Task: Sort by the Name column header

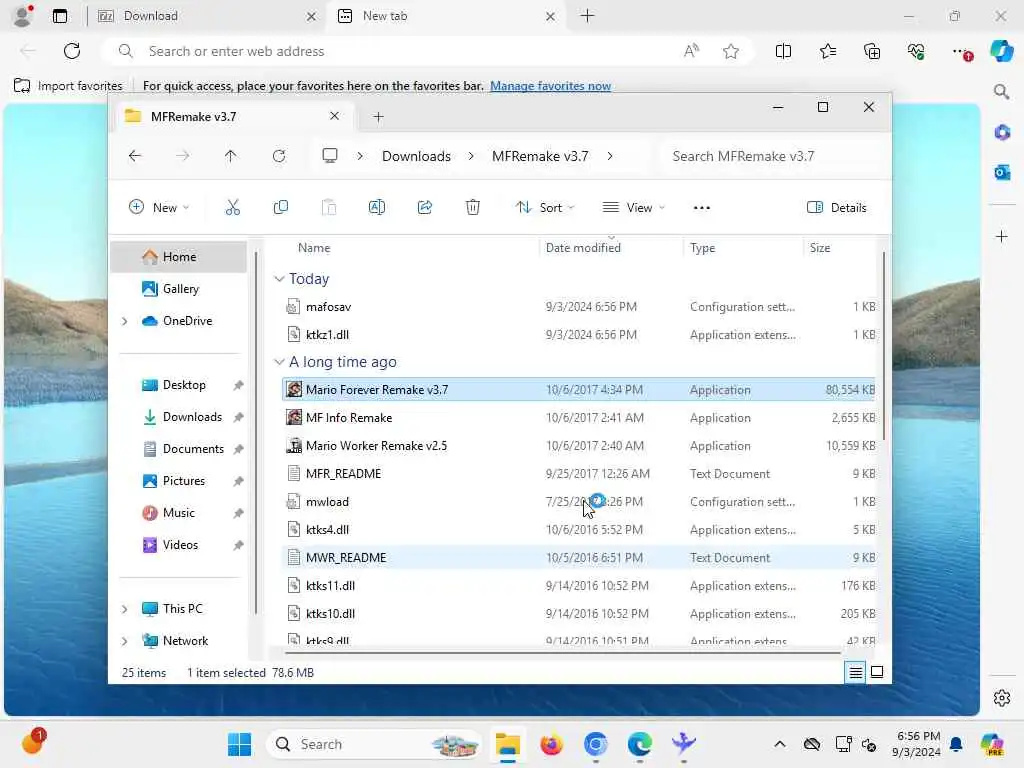Action: tap(314, 248)
